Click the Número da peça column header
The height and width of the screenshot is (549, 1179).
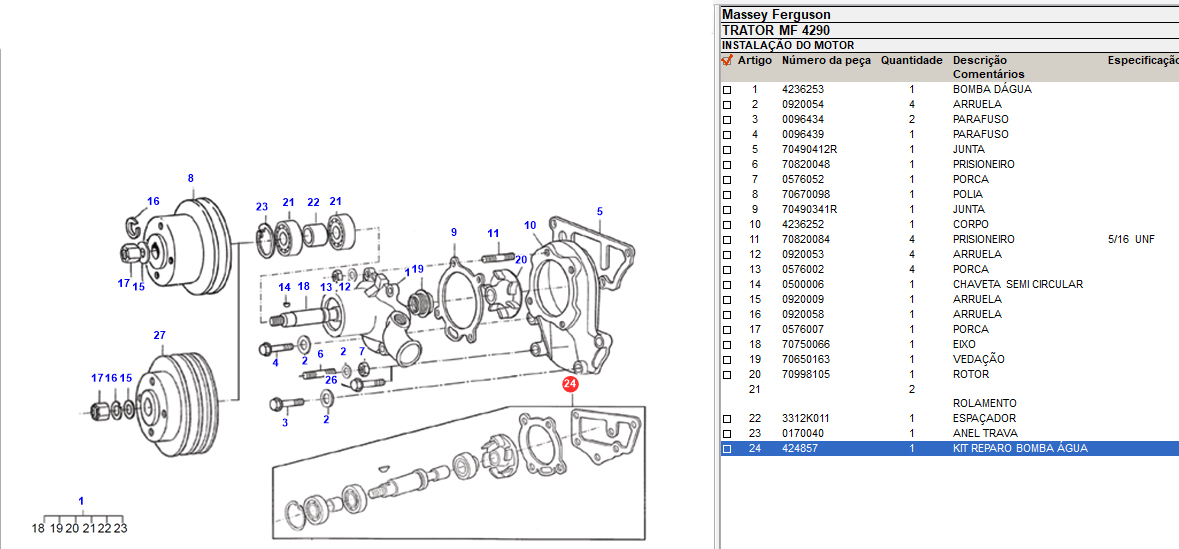(826, 60)
